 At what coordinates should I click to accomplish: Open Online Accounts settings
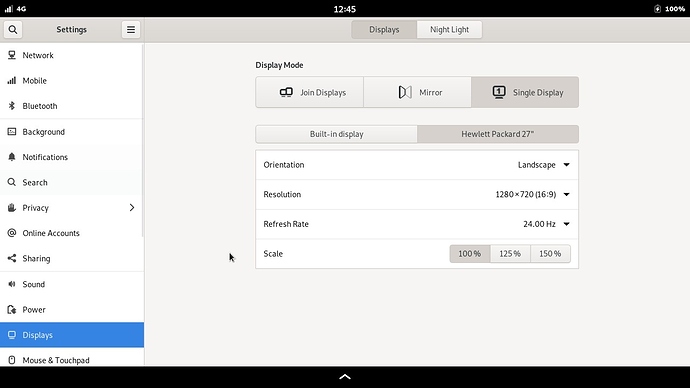click(x=71, y=233)
